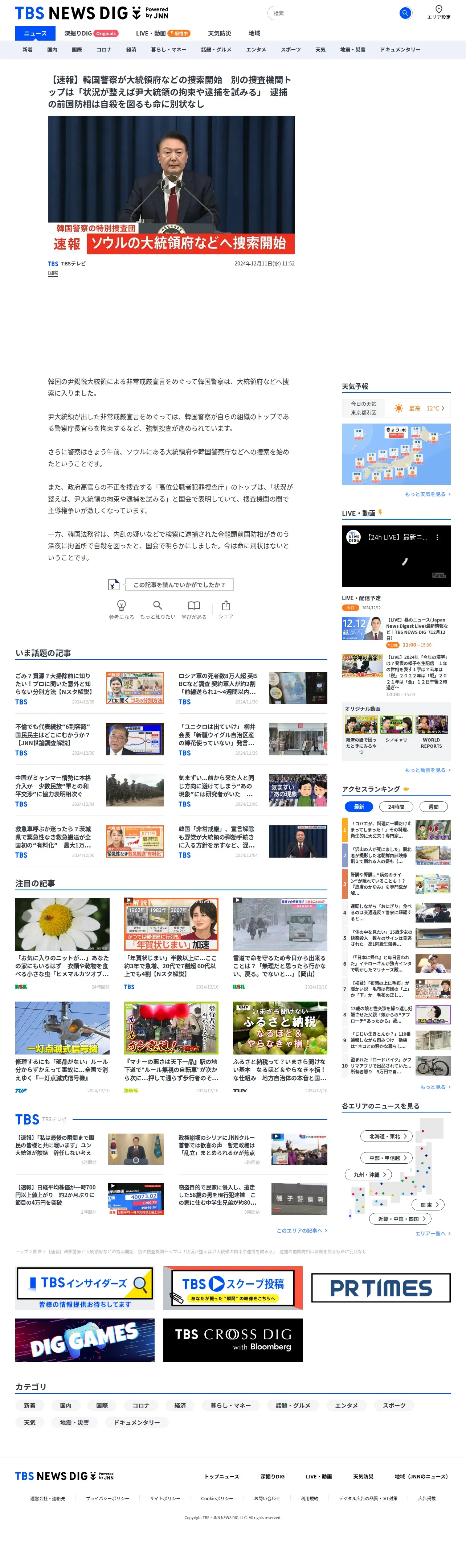The height and width of the screenshot is (1568, 466).
Task: Switch to the 深掘りDIG tab
Action: click(91, 33)
